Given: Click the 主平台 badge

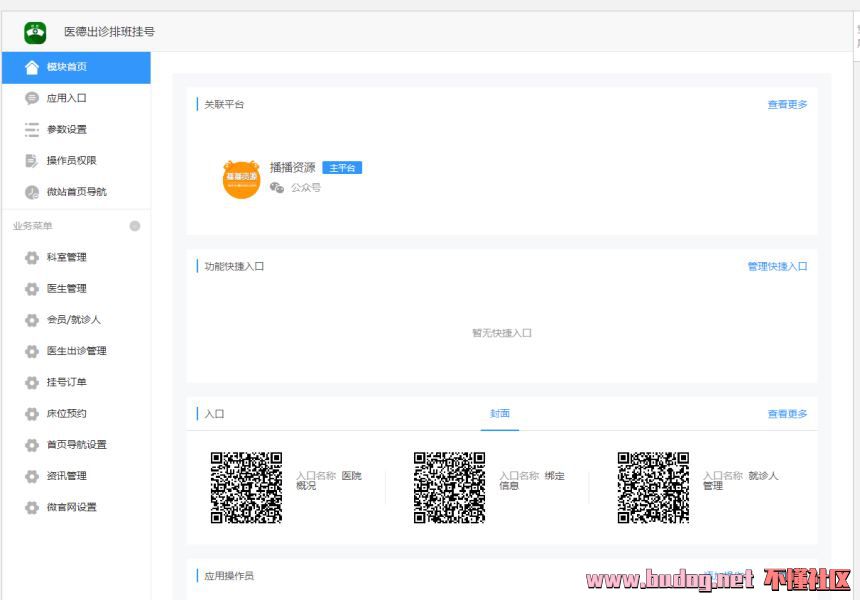Looking at the screenshot, I should [342, 168].
